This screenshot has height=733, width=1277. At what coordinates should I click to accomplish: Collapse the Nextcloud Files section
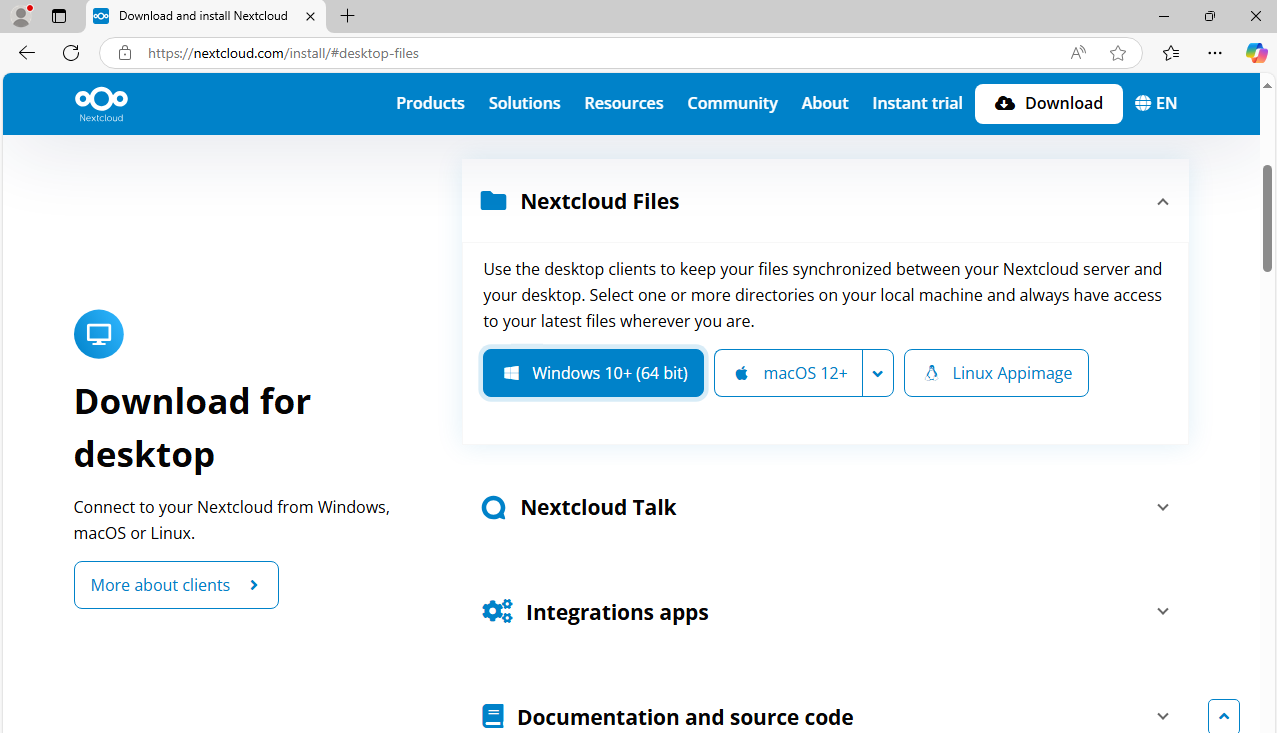point(1163,202)
